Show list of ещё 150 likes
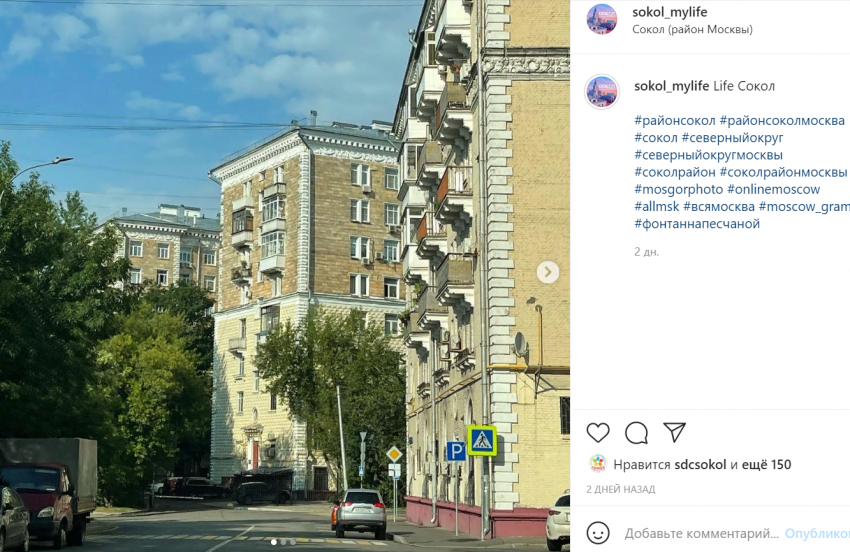 (766, 465)
